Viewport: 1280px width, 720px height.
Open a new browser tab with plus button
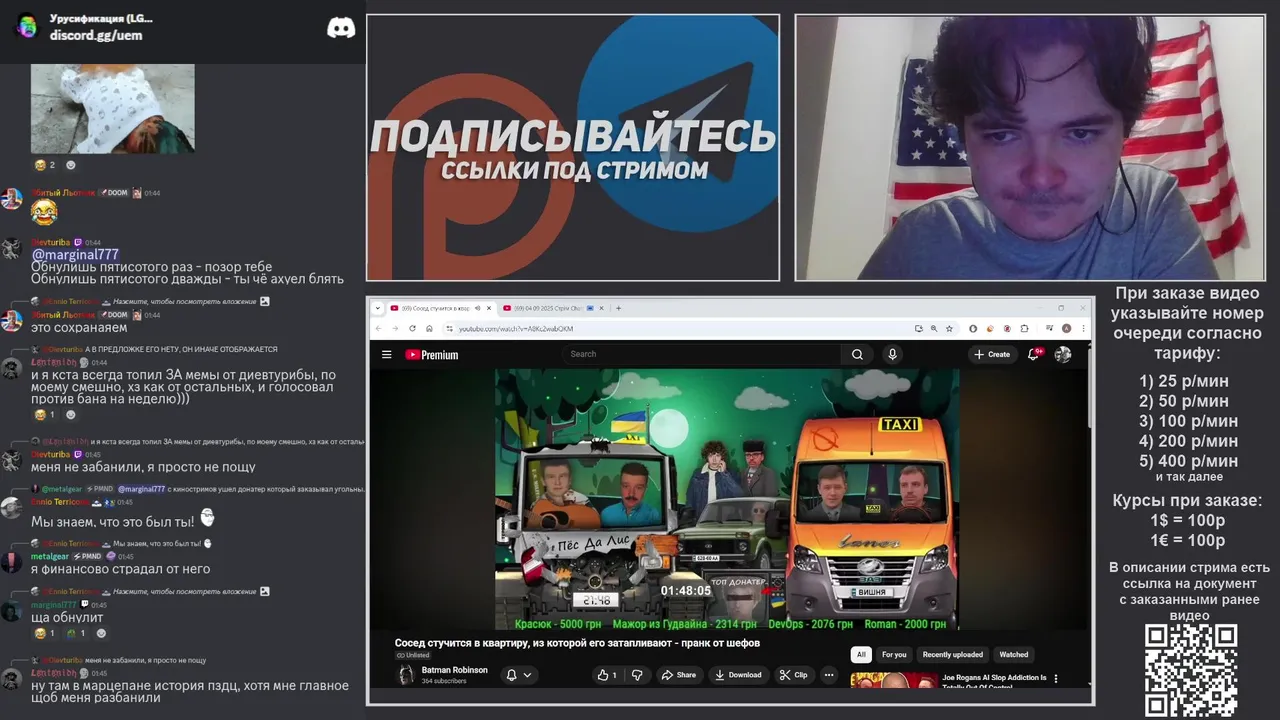[x=618, y=308]
